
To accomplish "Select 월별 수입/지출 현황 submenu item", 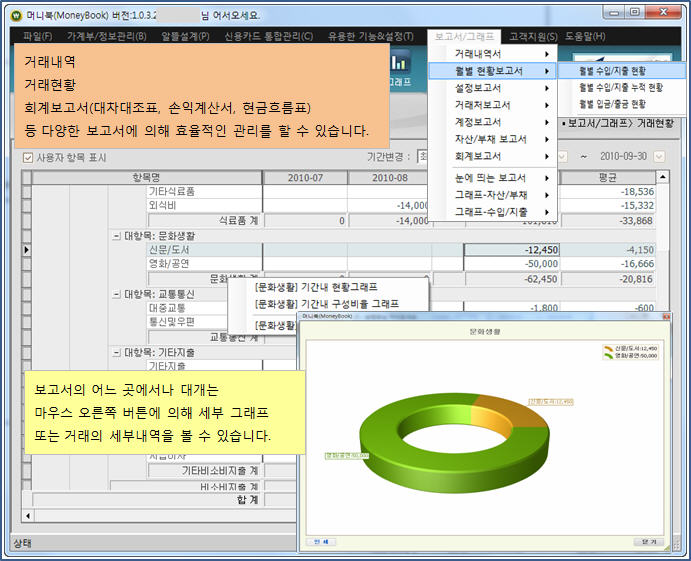I will point(612,71).
